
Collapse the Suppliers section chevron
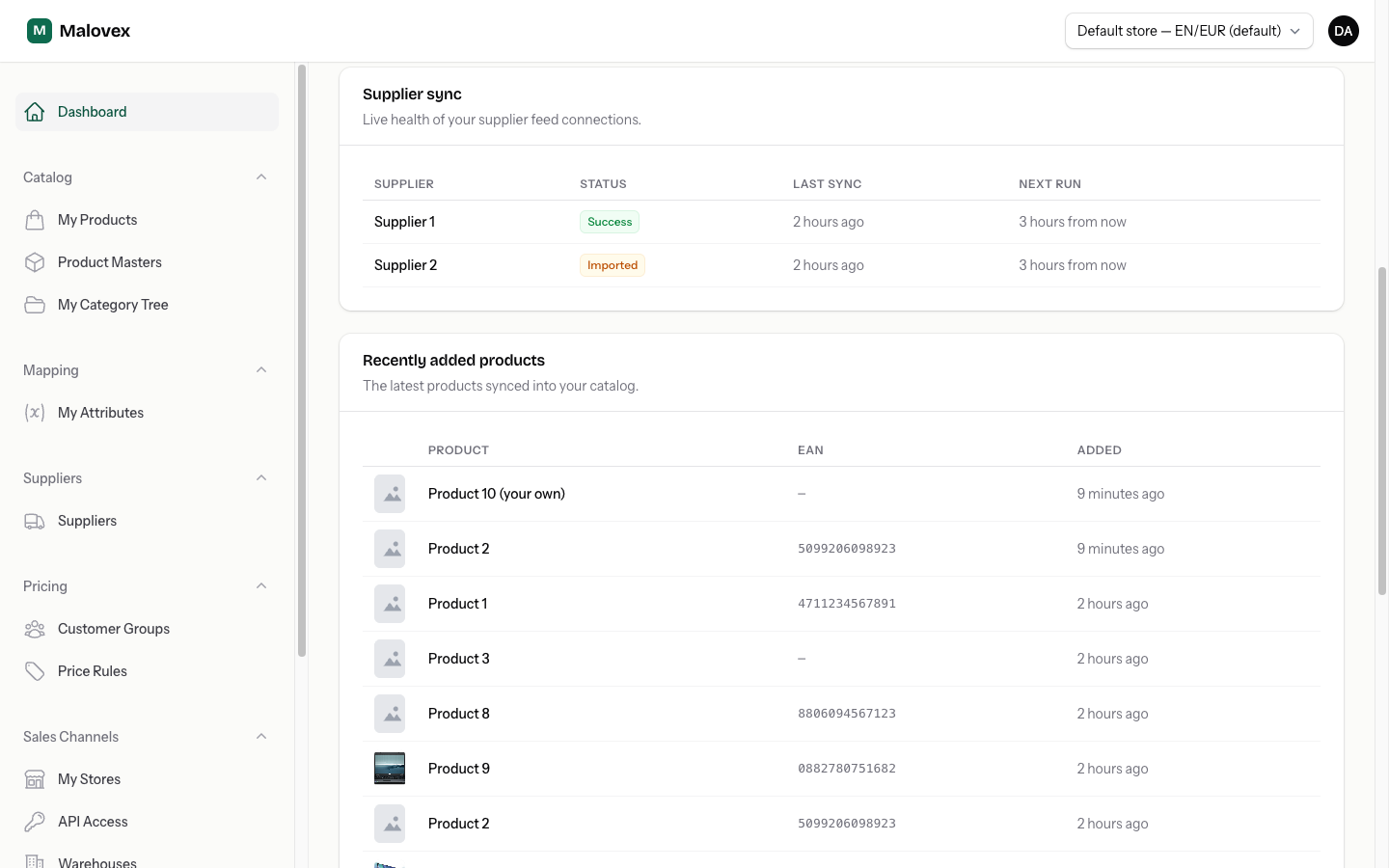pyautogui.click(x=261, y=478)
